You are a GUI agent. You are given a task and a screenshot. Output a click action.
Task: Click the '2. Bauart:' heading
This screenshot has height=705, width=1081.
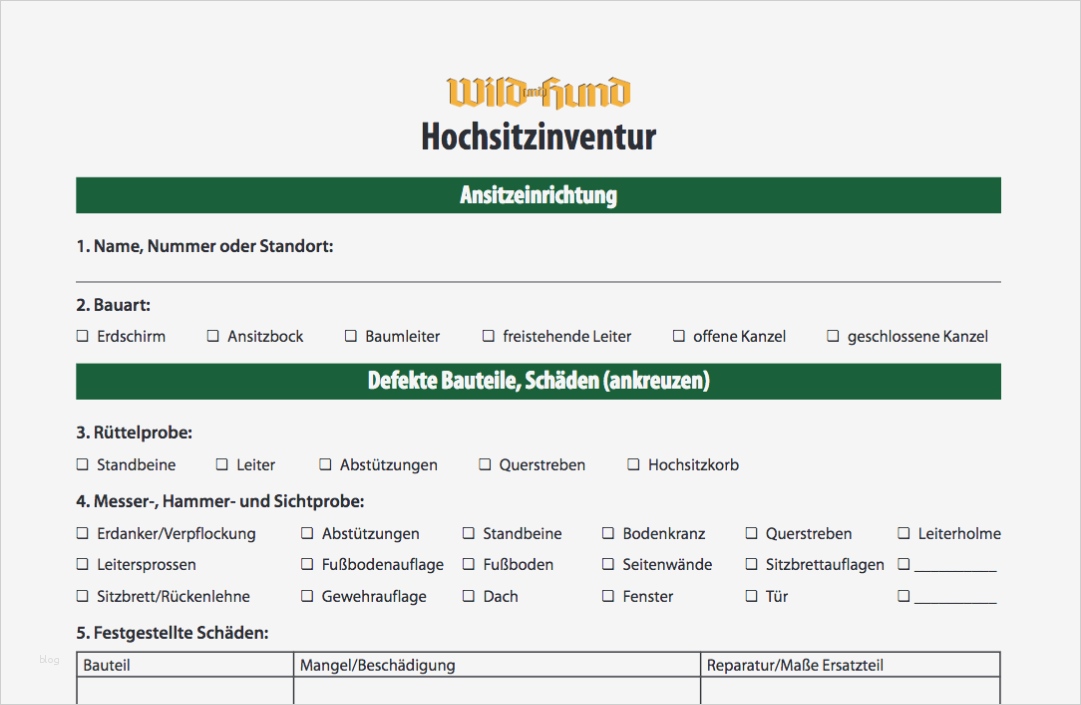[x=113, y=305]
